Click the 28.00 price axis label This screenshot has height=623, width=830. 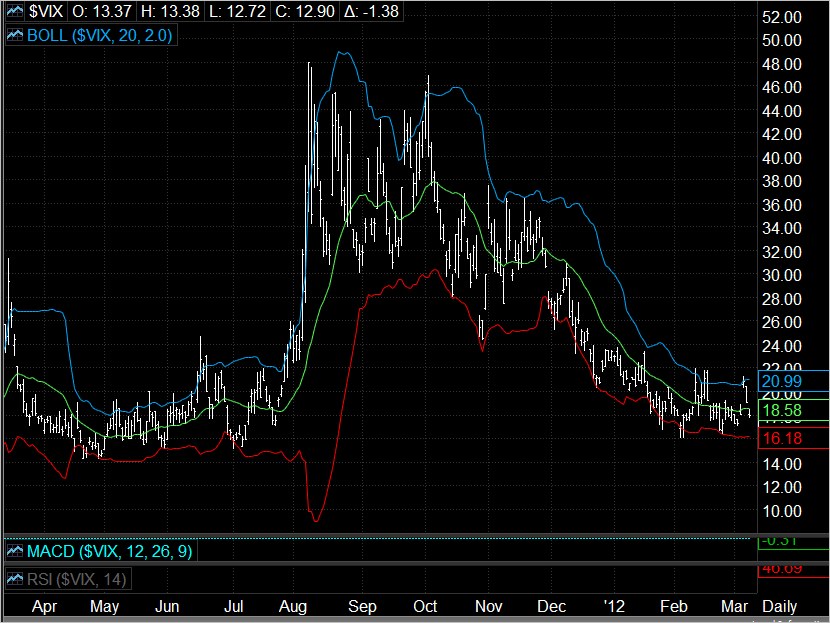tap(781, 299)
